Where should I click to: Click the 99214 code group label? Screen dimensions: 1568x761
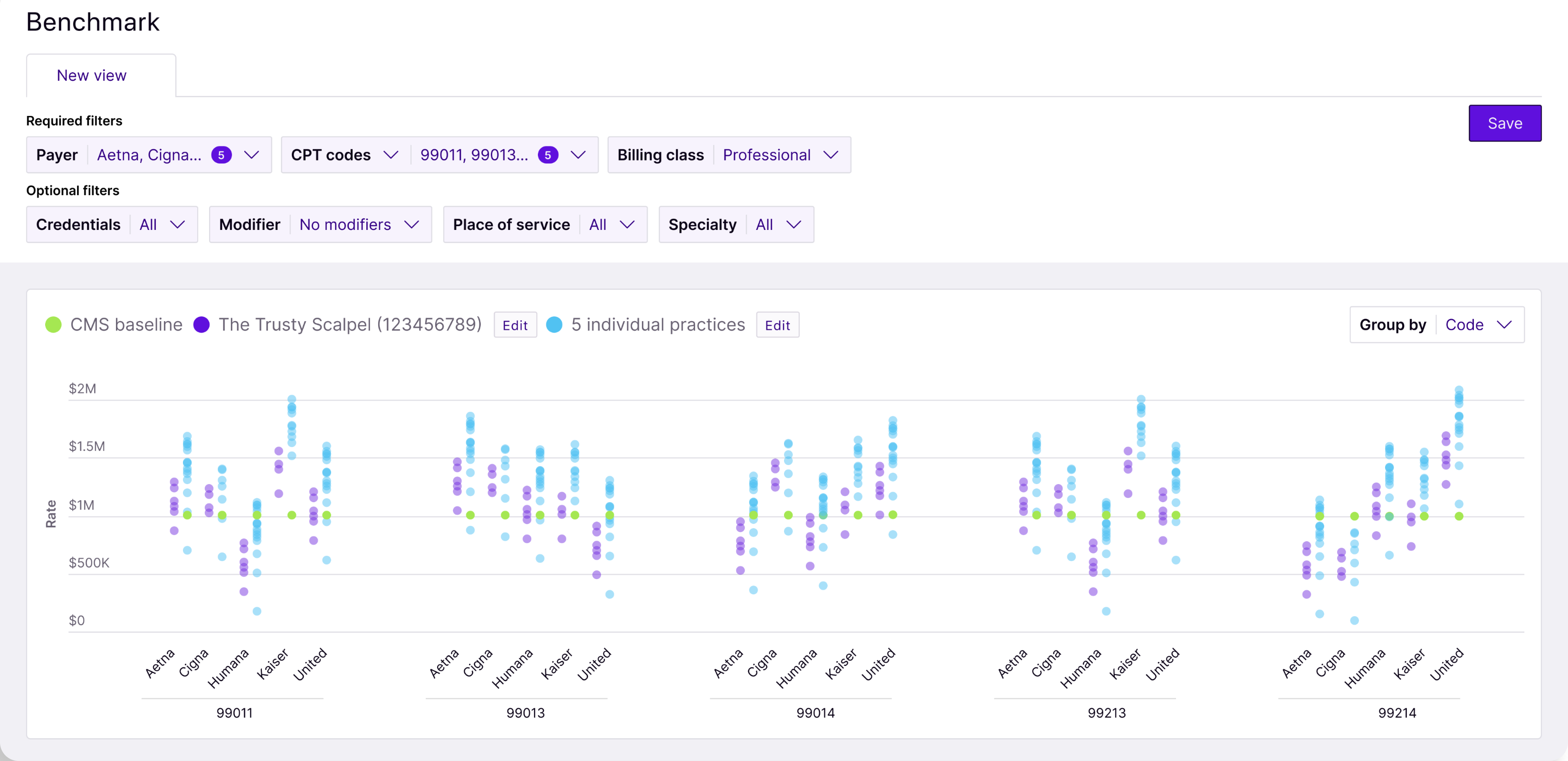point(1397,713)
